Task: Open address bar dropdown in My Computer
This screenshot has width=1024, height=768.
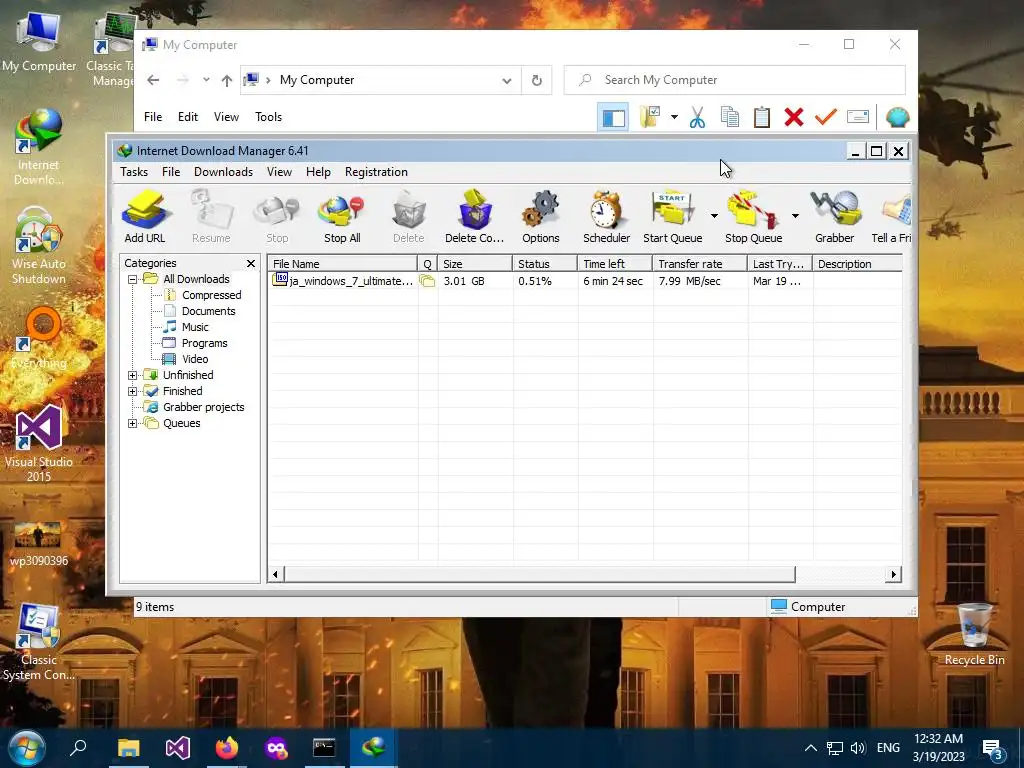Action: click(x=507, y=80)
